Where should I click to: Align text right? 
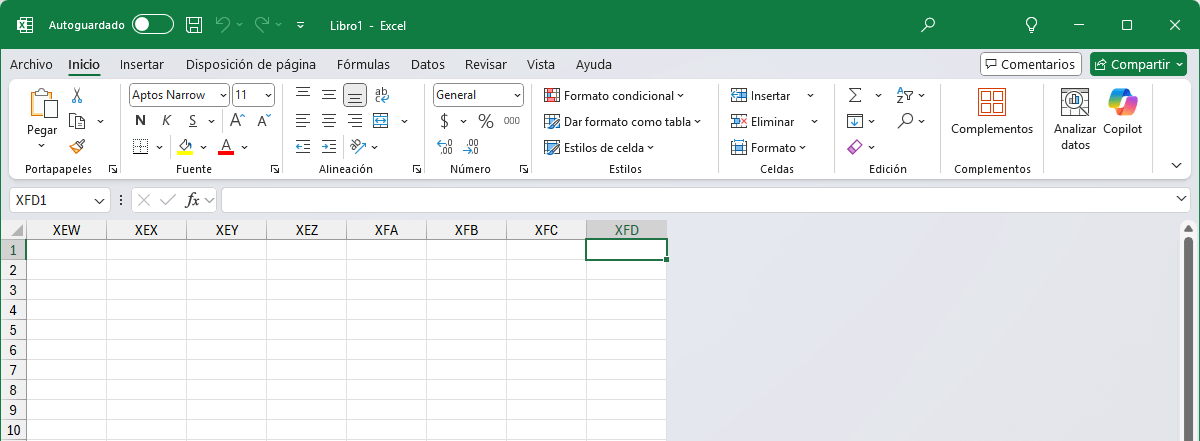tap(355, 121)
